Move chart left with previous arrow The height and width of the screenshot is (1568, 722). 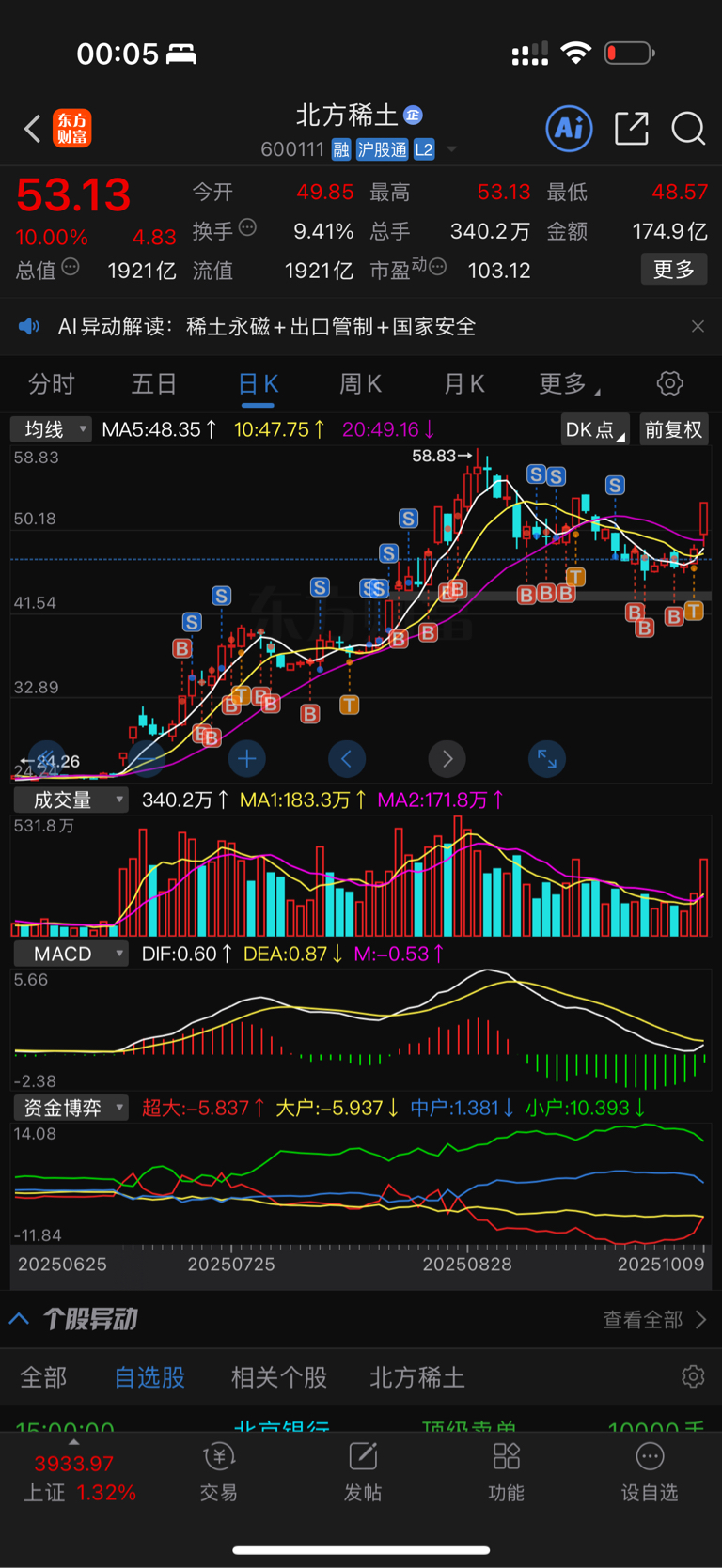click(346, 758)
